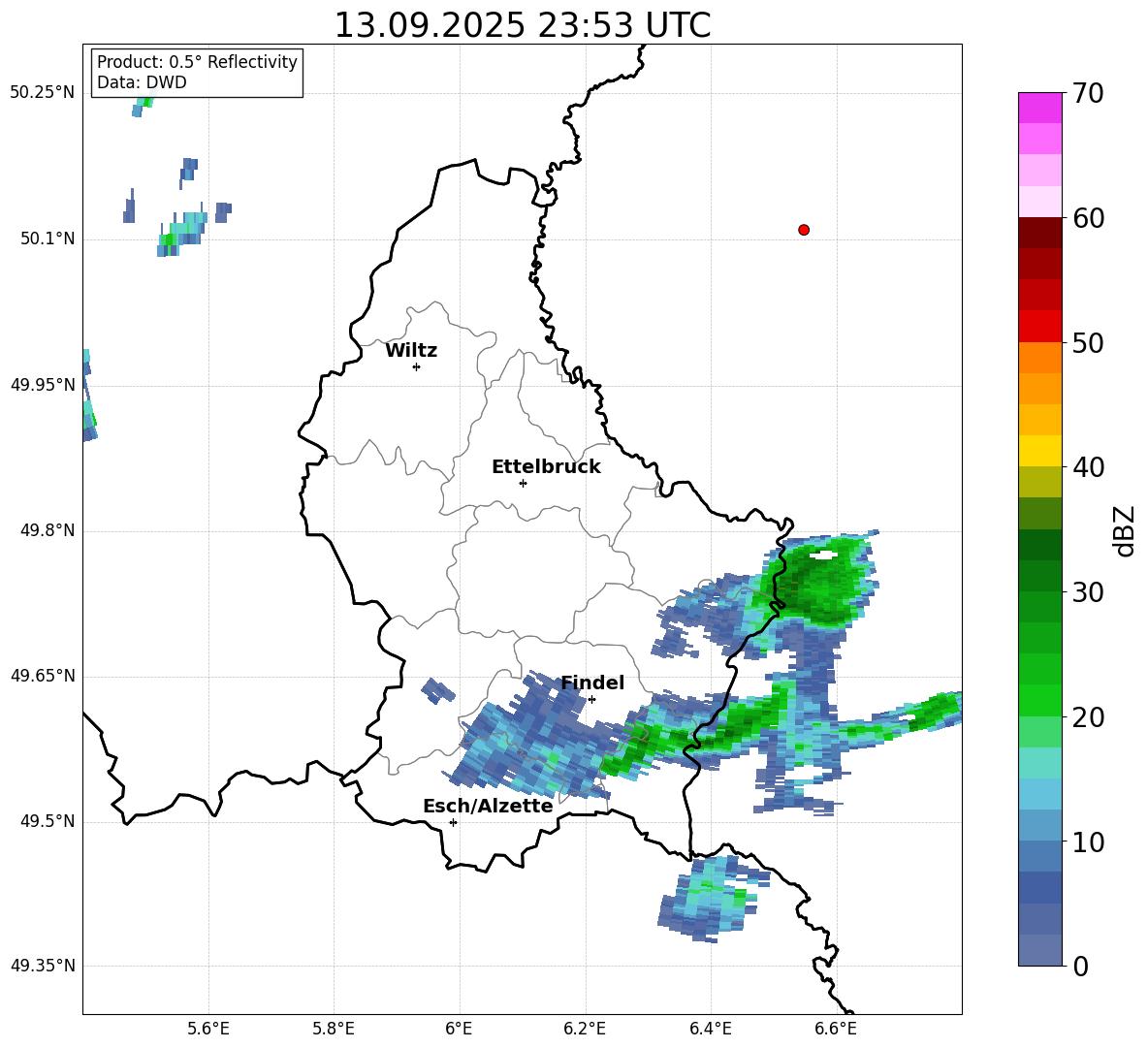The height and width of the screenshot is (1048, 1148).
Task: Click the 20 tick on the colorbar
Action: (1088, 716)
